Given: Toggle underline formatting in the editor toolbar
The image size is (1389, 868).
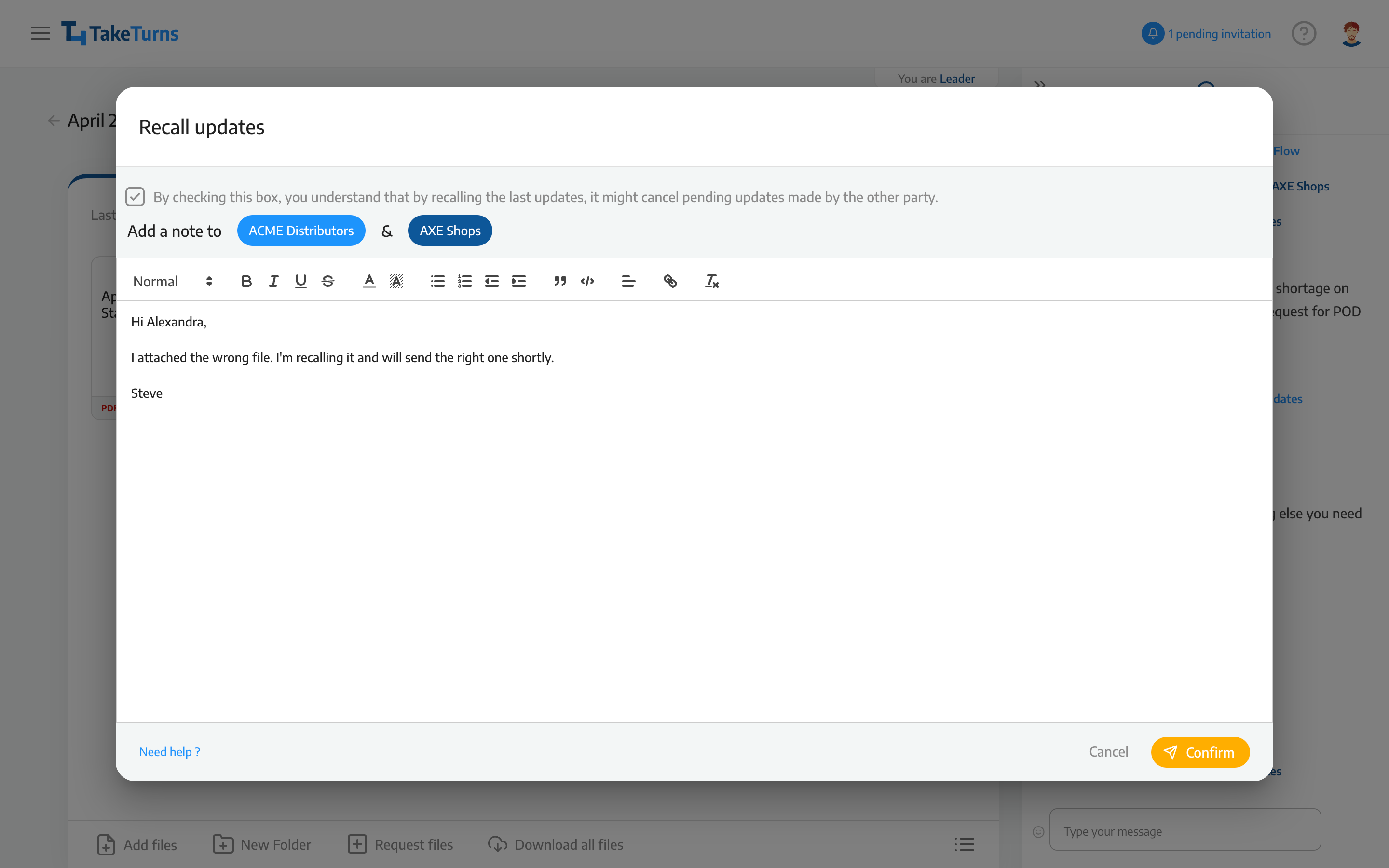Looking at the screenshot, I should pyautogui.click(x=300, y=281).
